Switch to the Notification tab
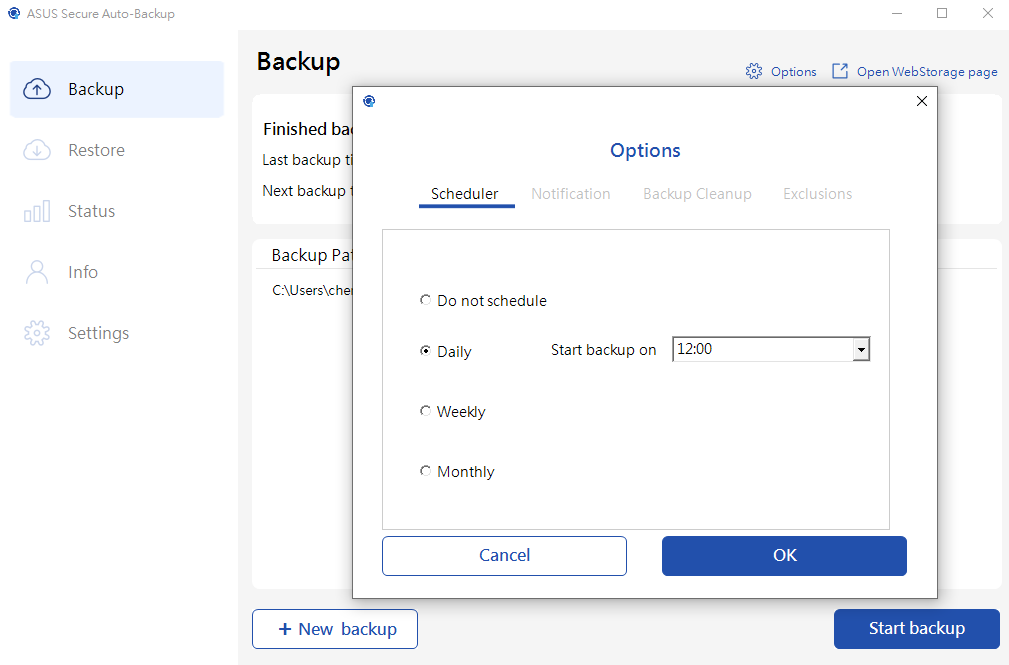Screen dimensions: 1009x665 [x=571, y=194]
